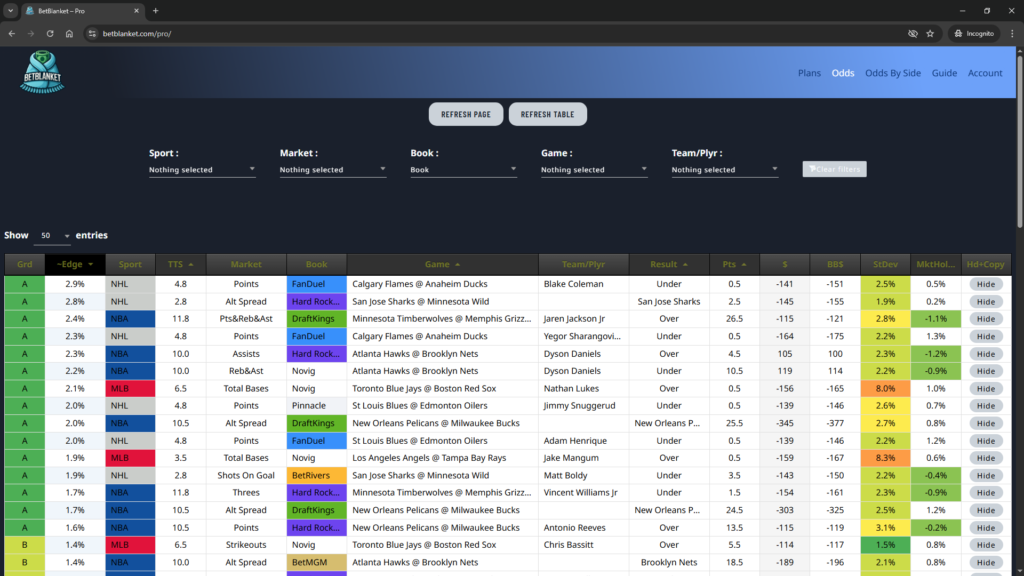View site information icon in address bar

[92, 33]
